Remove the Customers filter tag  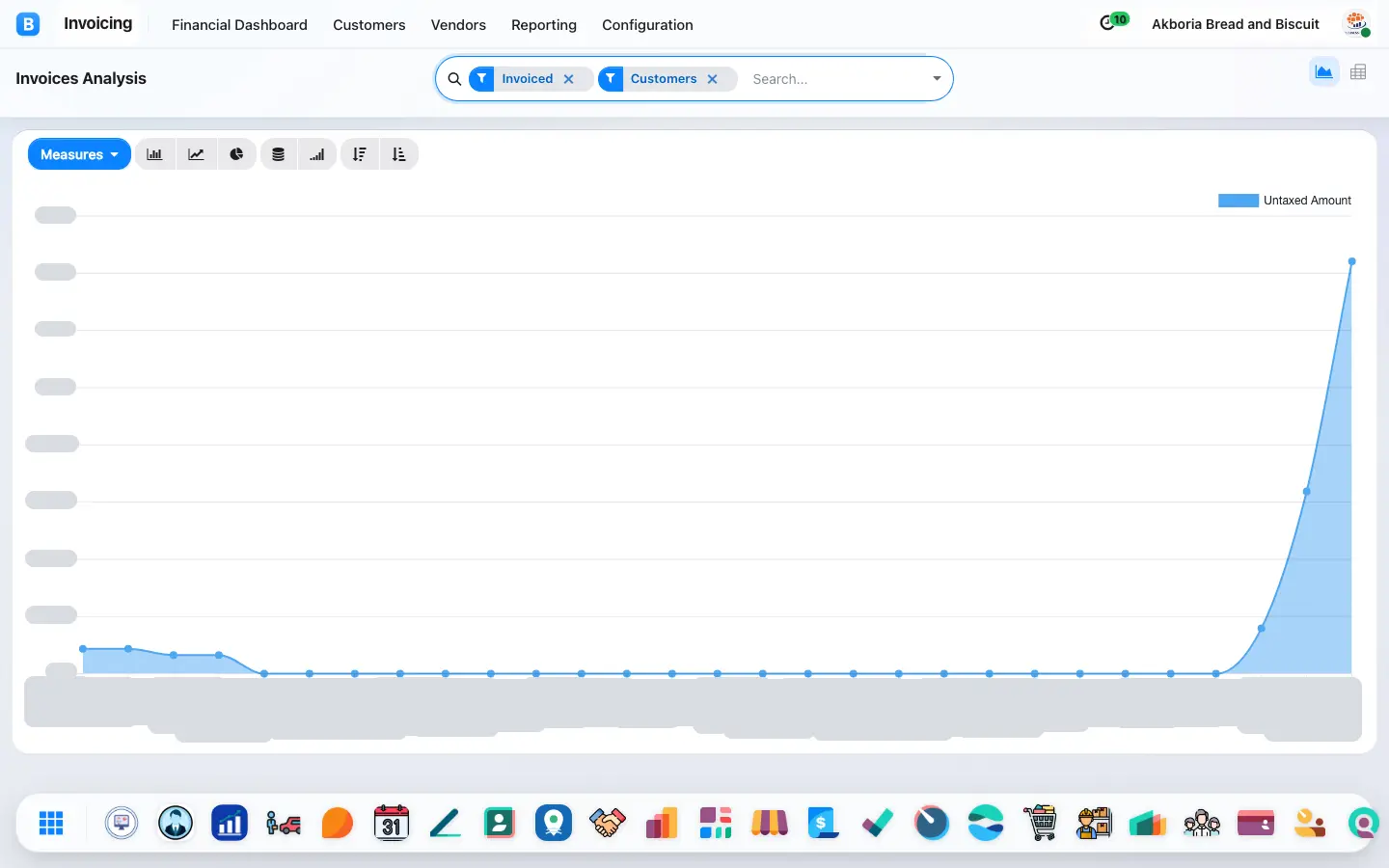pyautogui.click(x=713, y=79)
